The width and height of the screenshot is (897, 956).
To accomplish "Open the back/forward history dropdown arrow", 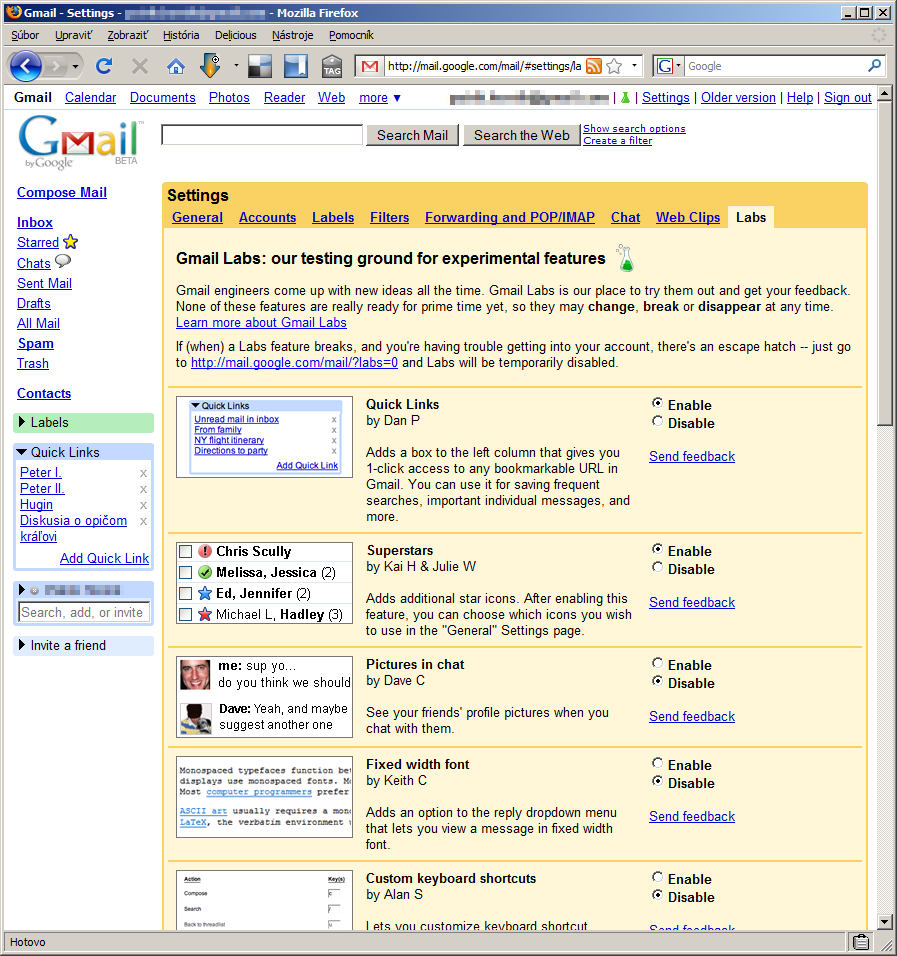I will 75,66.
